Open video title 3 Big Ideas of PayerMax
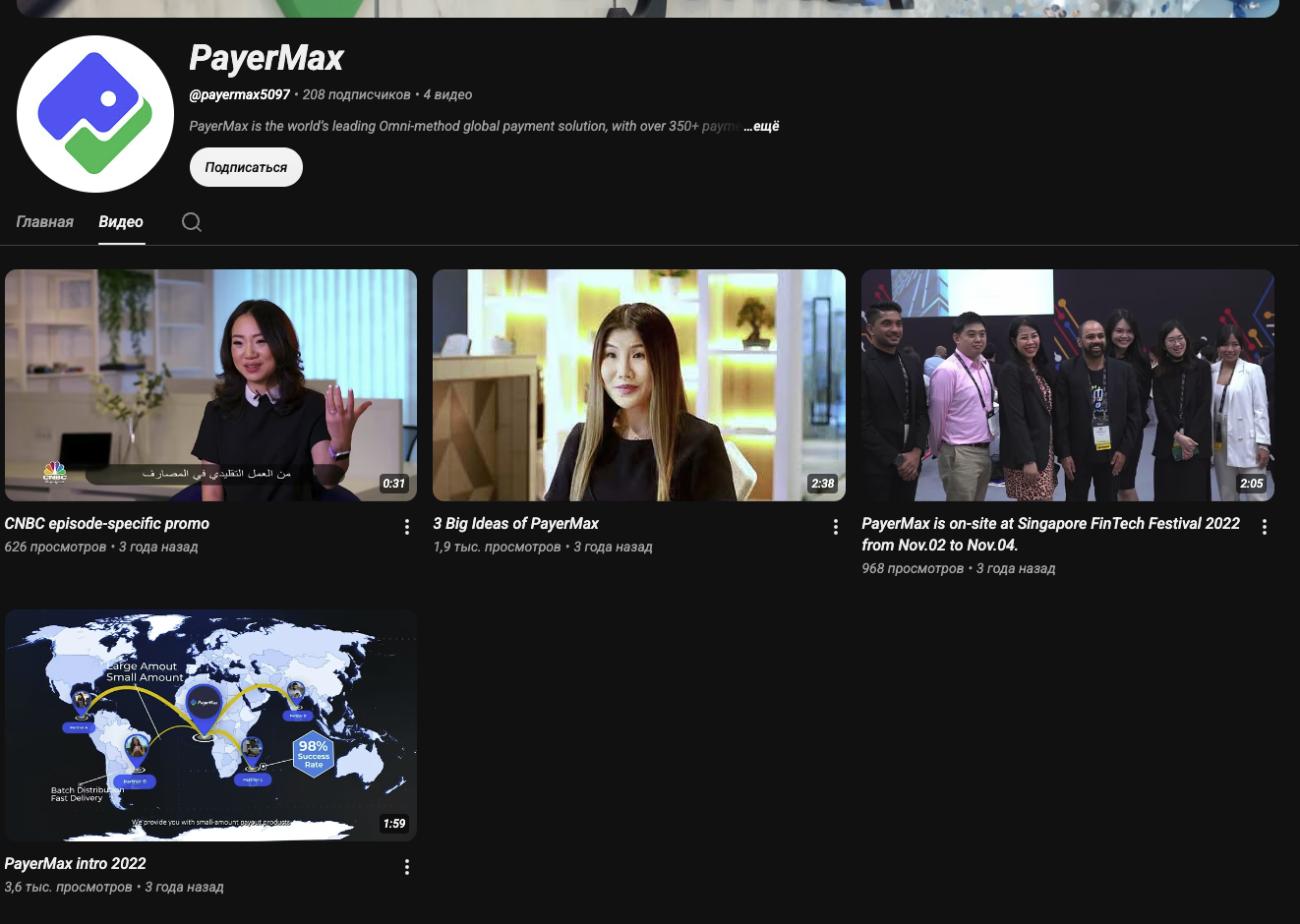 (x=516, y=524)
